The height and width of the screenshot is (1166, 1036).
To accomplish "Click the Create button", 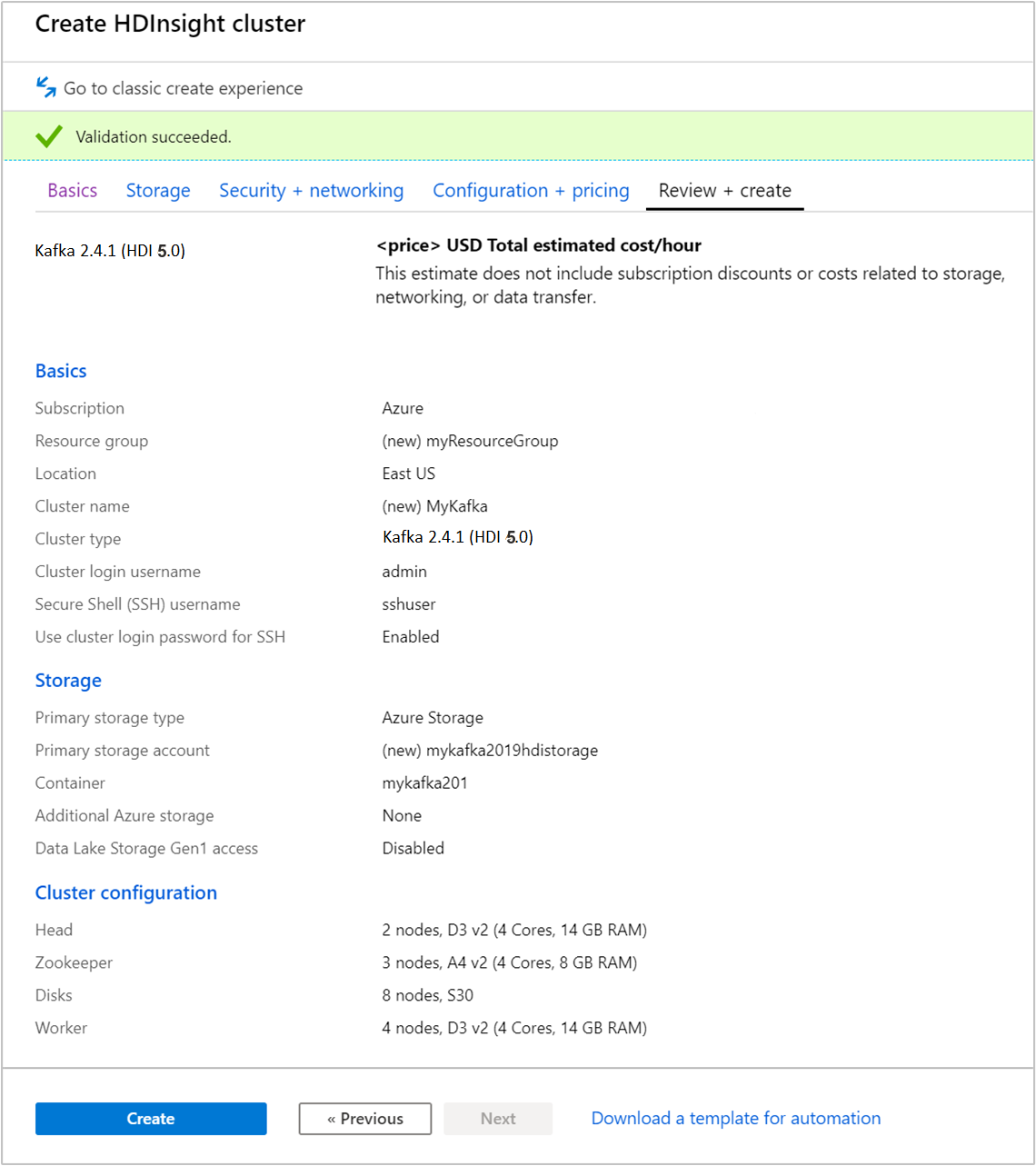I will tap(150, 1118).
